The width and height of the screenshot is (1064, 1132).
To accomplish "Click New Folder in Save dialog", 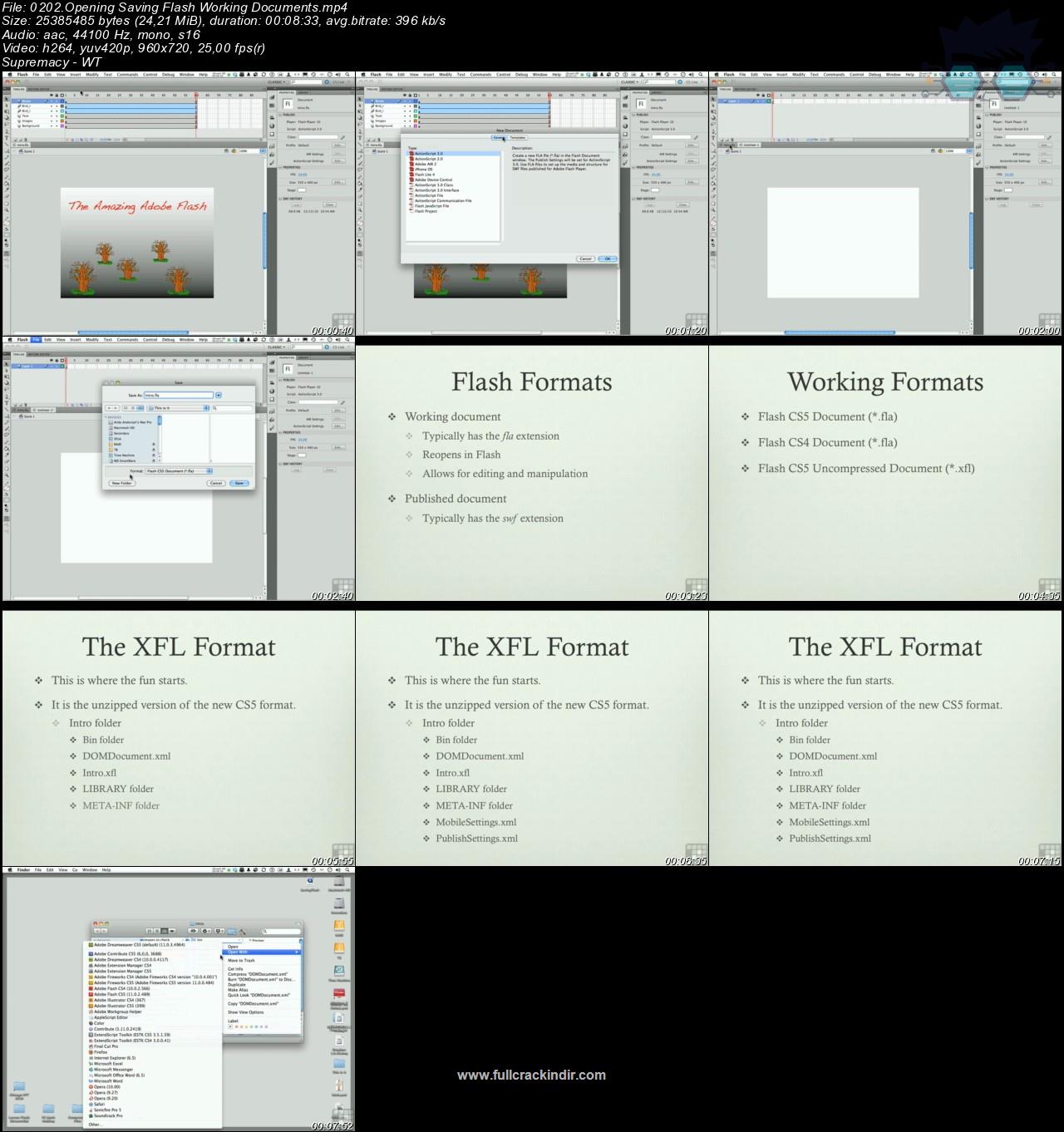I will (x=122, y=483).
